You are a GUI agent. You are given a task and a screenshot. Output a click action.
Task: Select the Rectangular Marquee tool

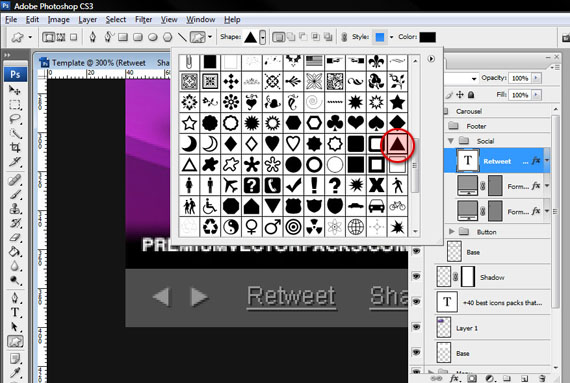click(15, 105)
